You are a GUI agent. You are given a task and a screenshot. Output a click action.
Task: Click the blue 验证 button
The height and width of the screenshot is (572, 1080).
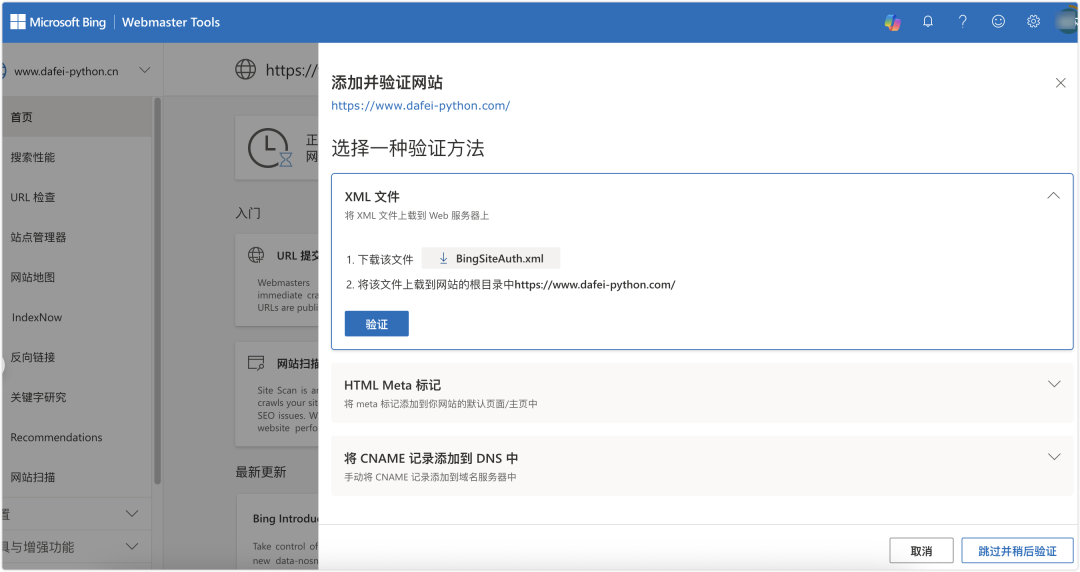[x=377, y=324]
